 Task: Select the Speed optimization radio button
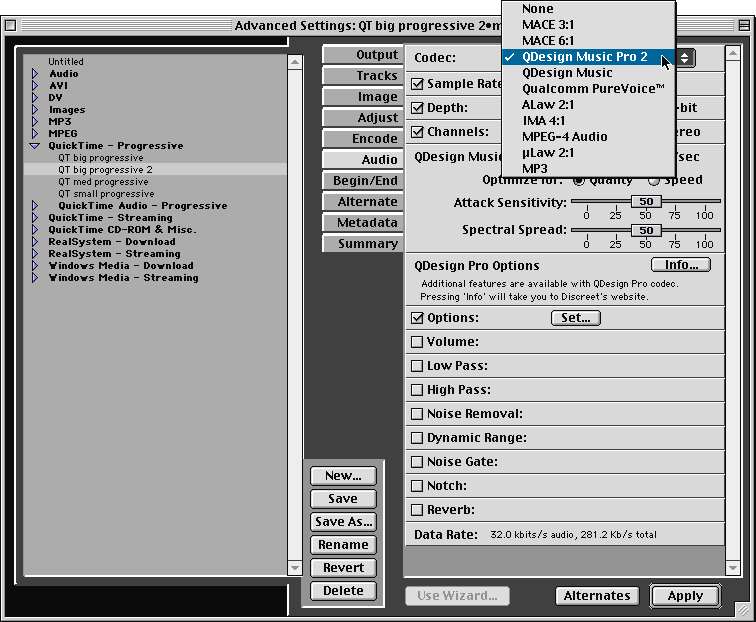[654, 181]
